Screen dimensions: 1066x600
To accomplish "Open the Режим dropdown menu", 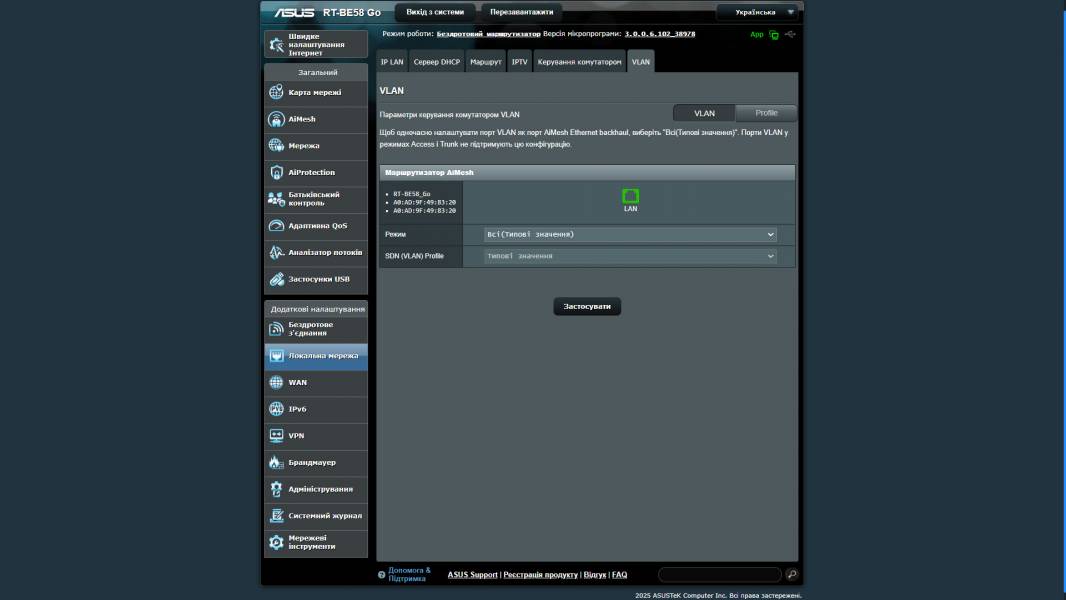I will tap(630, 234).
